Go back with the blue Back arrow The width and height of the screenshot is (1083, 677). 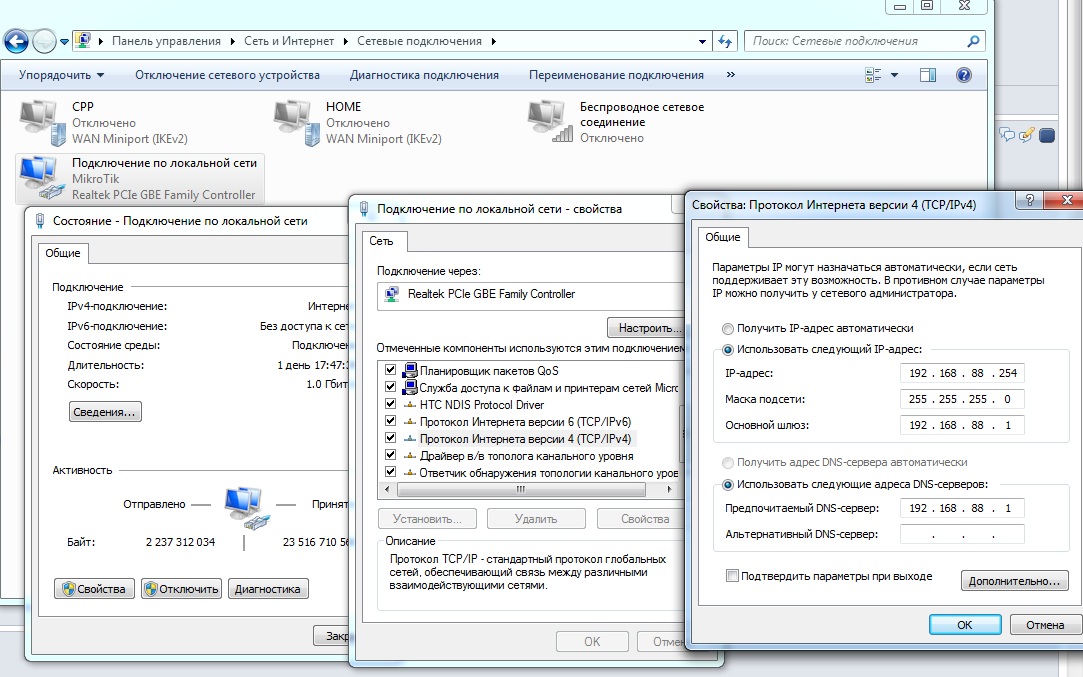[x=16, y=41]
